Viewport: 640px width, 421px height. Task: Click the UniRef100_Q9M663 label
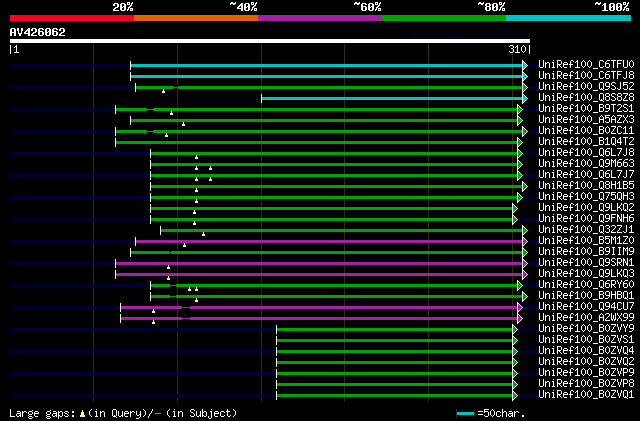(586, 164)
